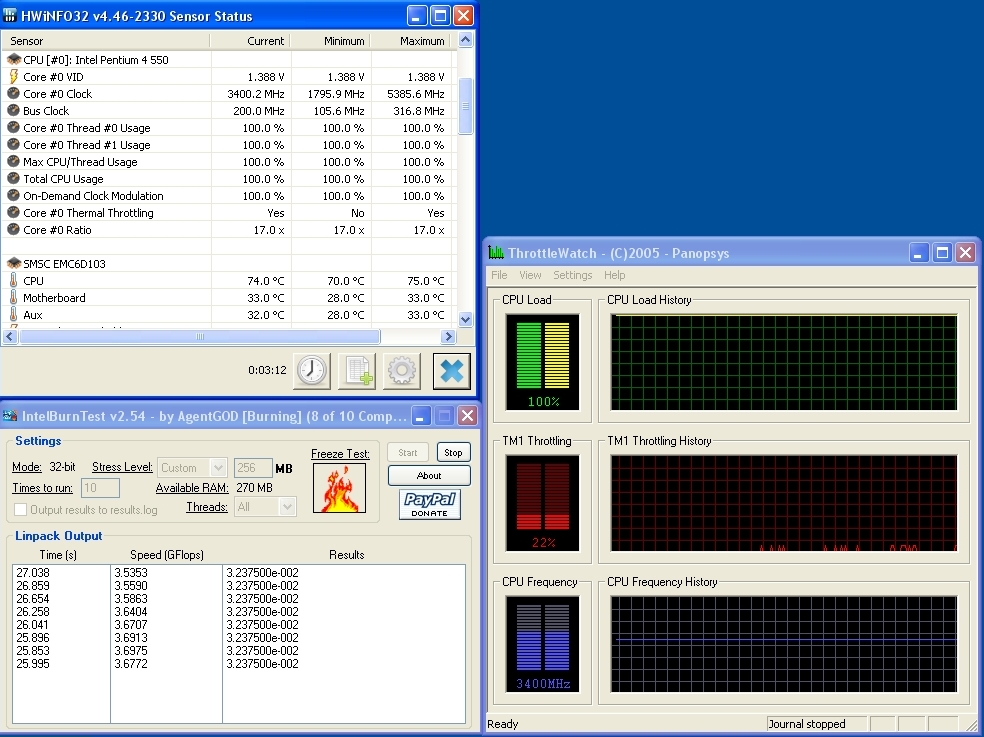This screenshot has width=984, height=737.
Task: Click the SMSC EMC6D103 chip icon
Action: click(14, 264)
